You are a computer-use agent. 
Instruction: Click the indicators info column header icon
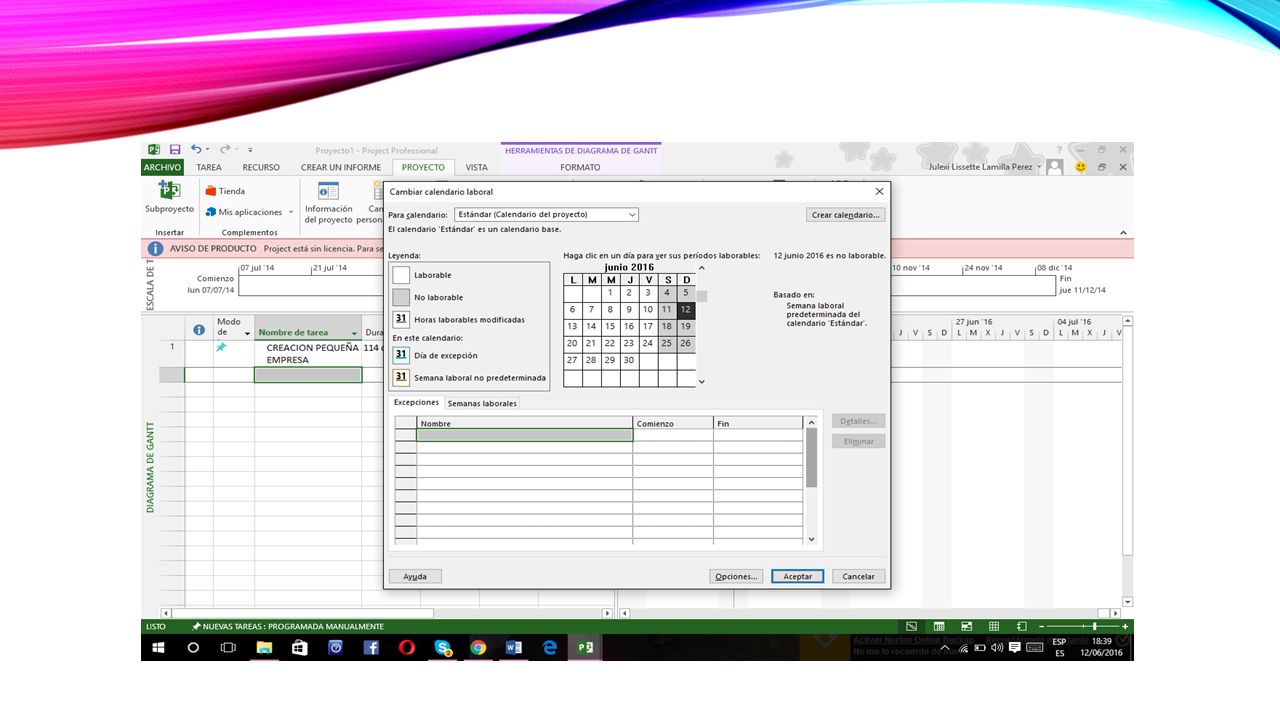(199, 330)
